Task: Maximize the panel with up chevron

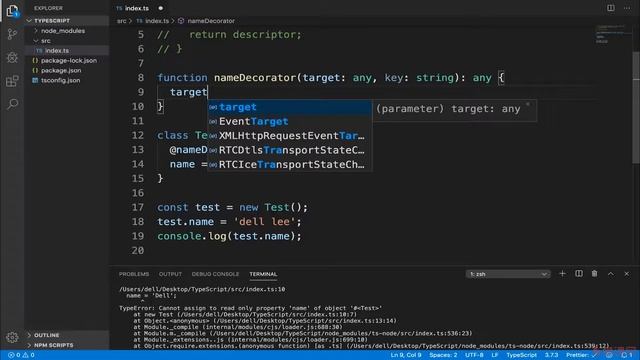Action: pyautogui.click(x=611, y=274)
